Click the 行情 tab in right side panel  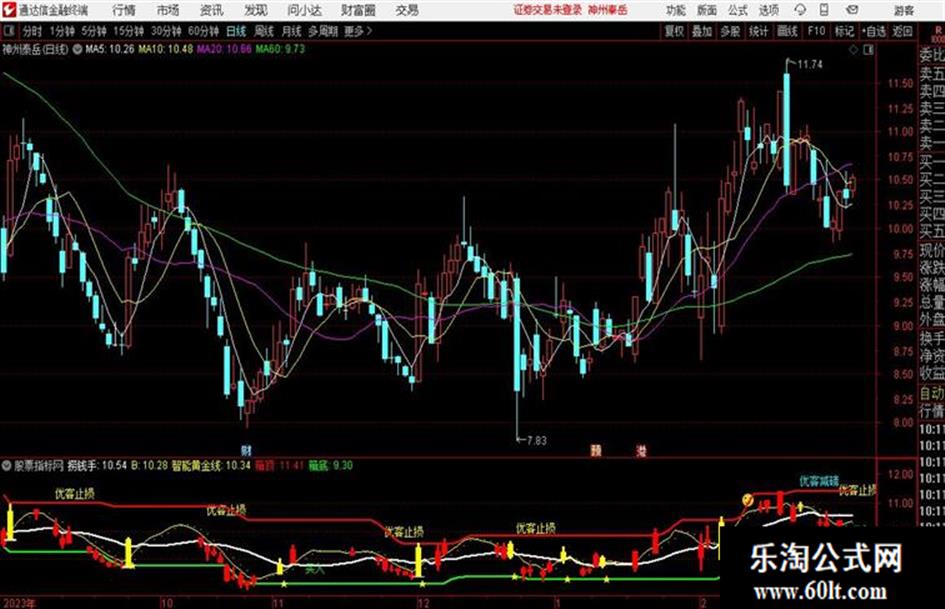click(932, 412)
